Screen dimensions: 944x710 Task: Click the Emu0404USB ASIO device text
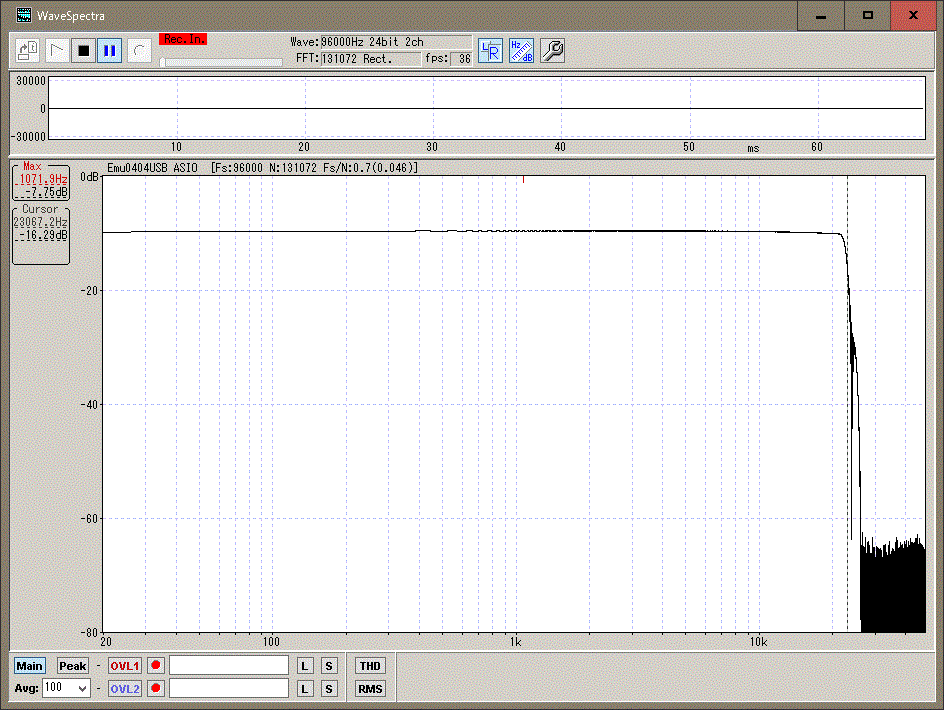(x=152, y=168)
